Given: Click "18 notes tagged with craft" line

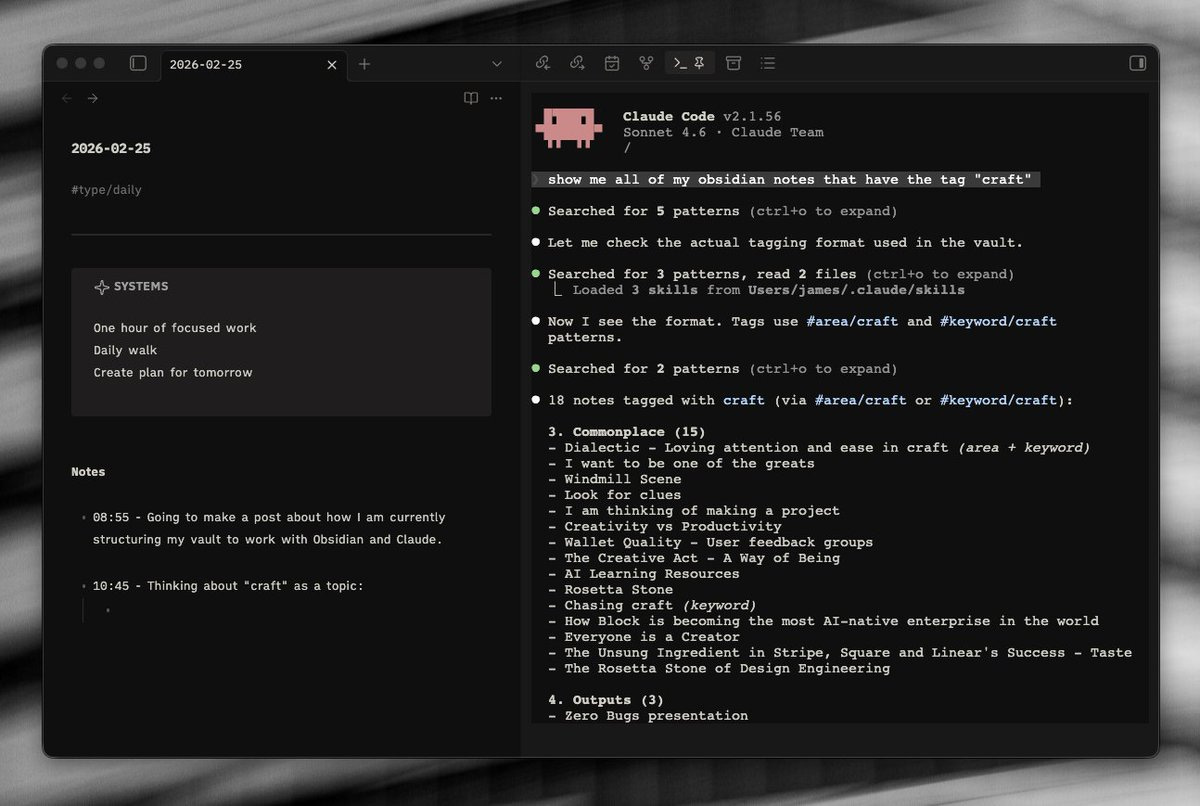Looking at the screenshot, I should coord(810,400).
